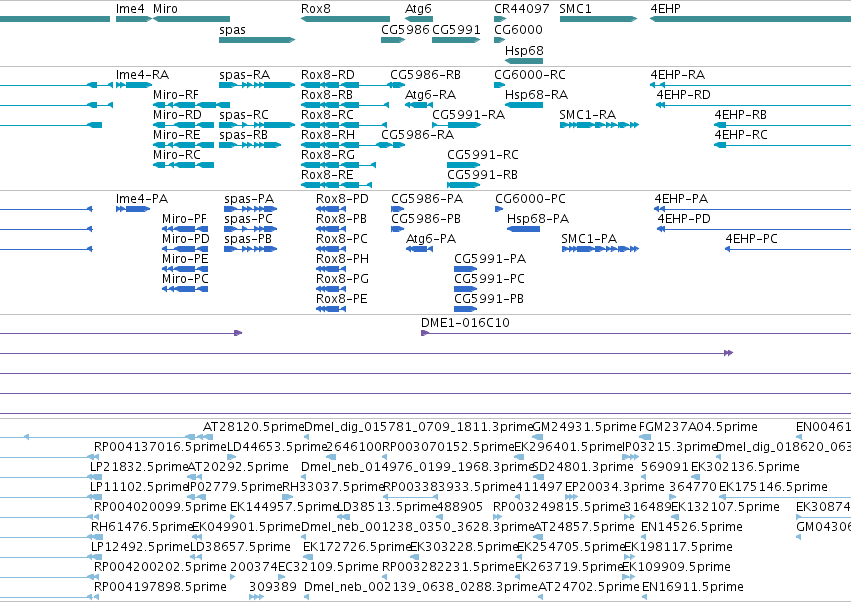Click the Ime4 gene label
Screen dimensions: 851x602
click(x=130, y=9)
